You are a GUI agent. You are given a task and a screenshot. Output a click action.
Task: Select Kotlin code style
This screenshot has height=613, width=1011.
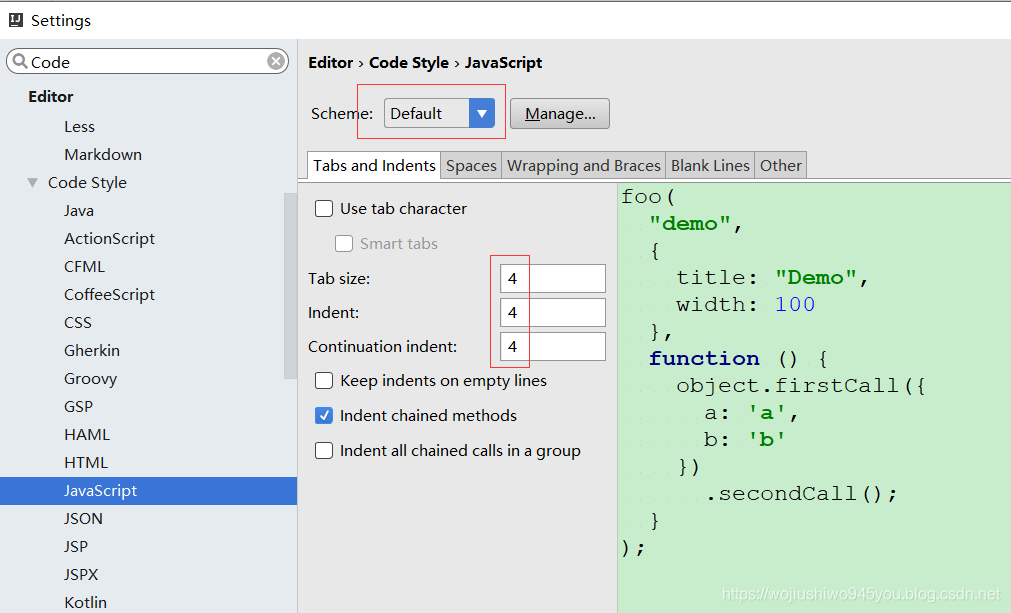click(85, 603)
